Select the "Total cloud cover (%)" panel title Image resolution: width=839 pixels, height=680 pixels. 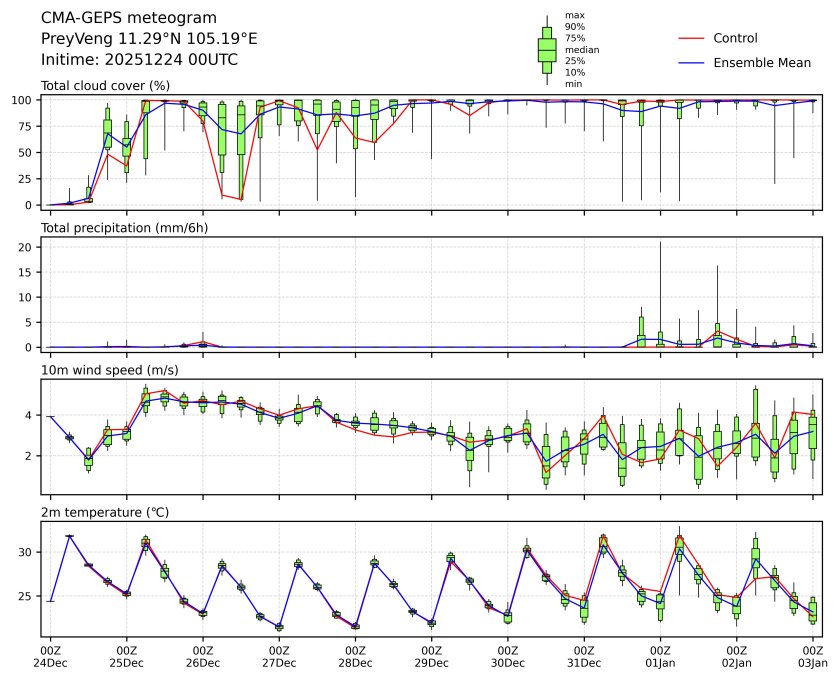pyautogui.click(x=105, y=86)
